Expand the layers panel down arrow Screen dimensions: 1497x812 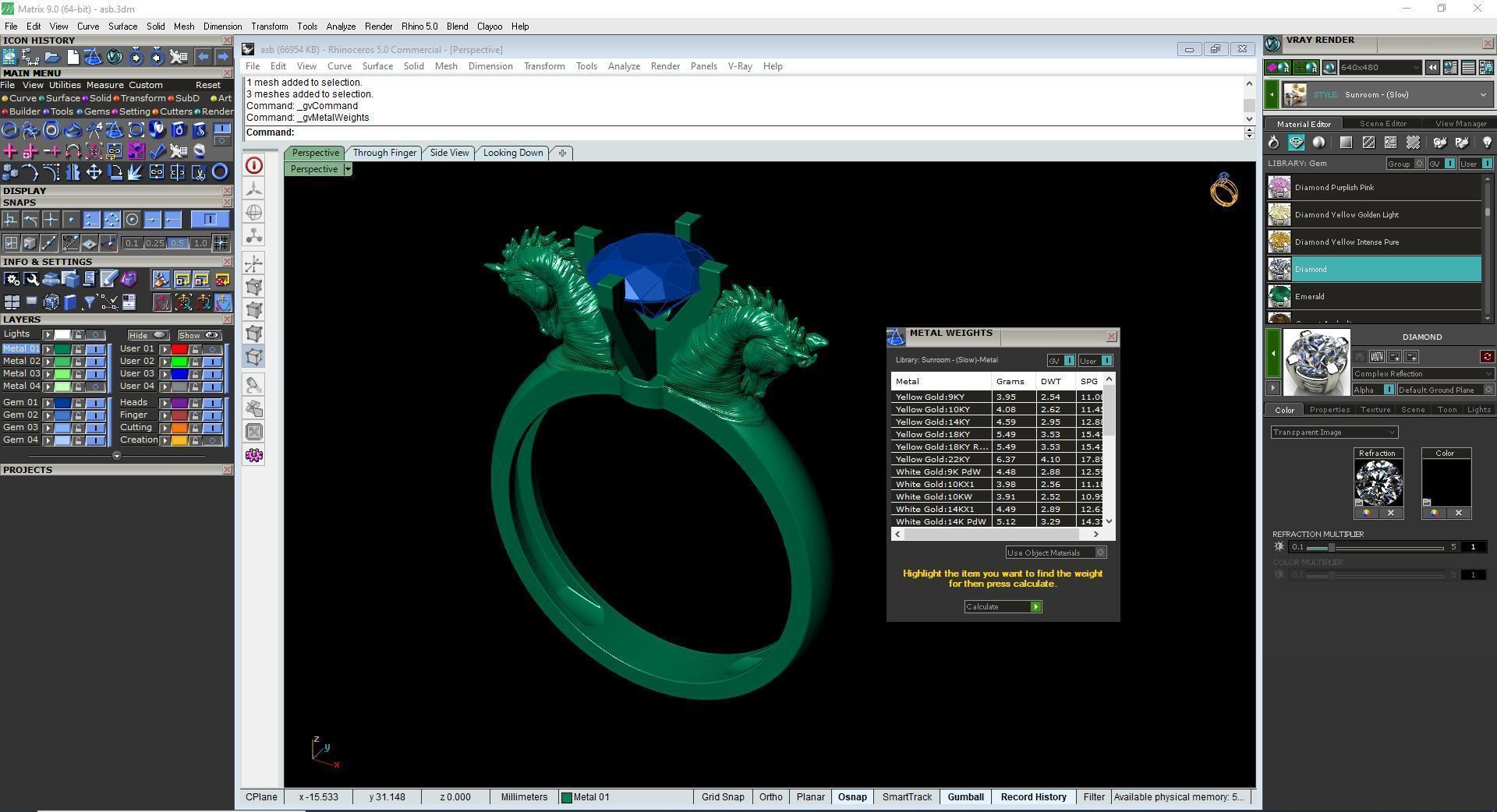point(117,456)
